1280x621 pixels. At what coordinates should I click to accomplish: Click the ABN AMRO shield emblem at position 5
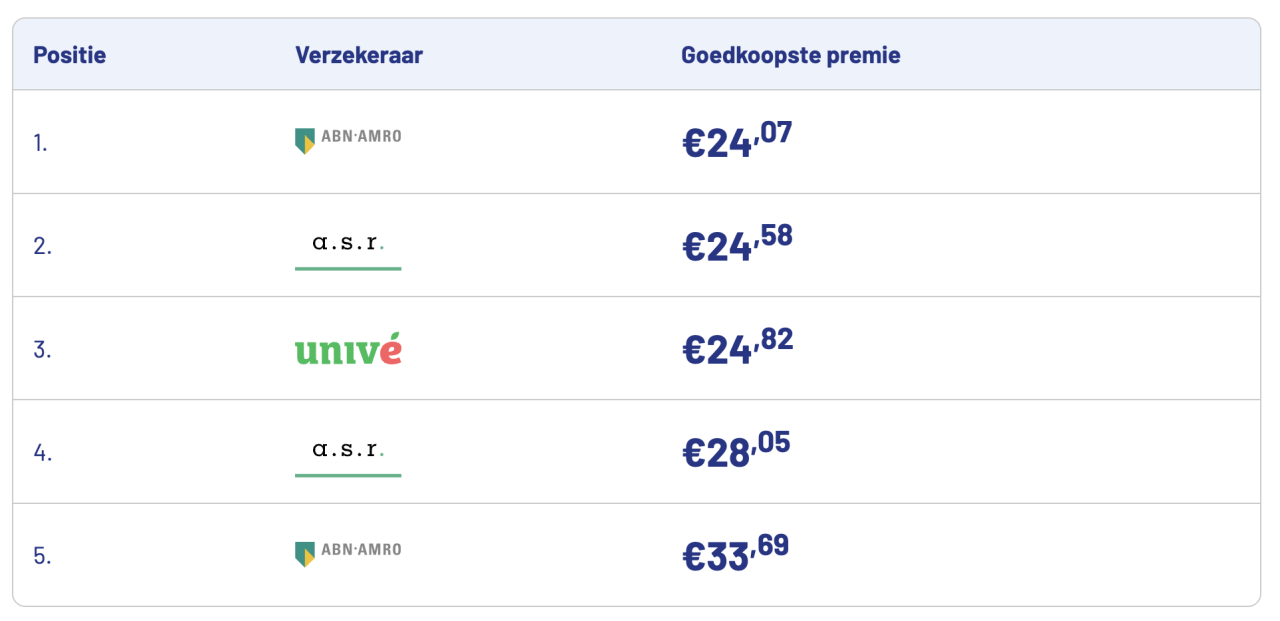tap(305, 553)
